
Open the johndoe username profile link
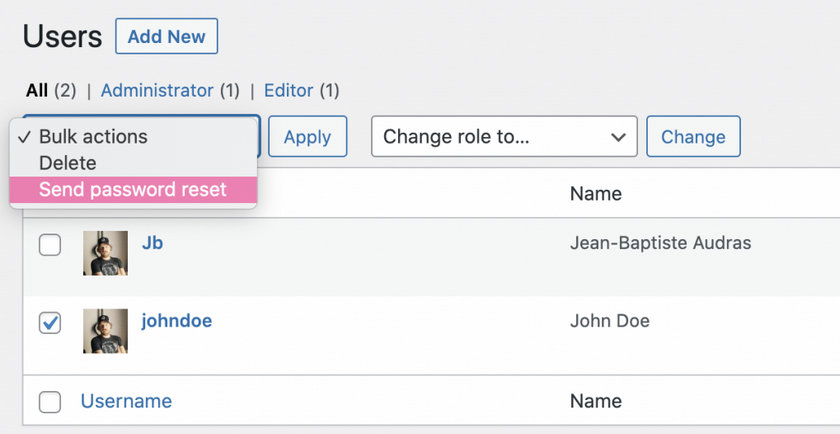tap(176, 321)
